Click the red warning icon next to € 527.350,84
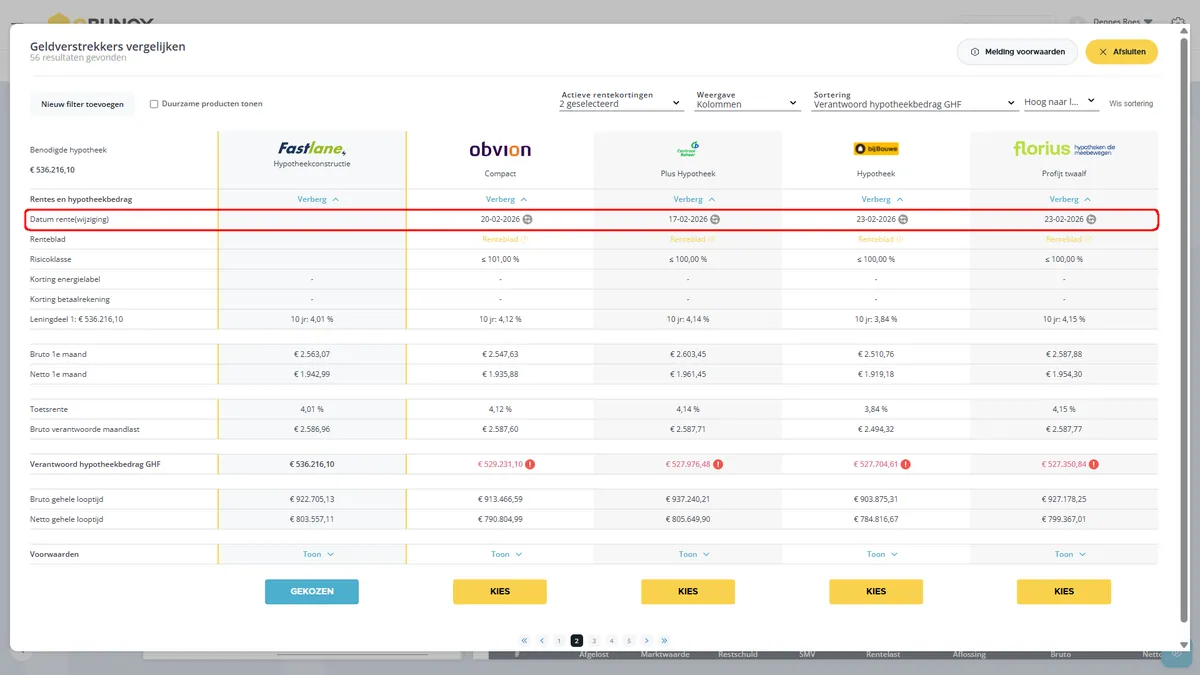The width and height of the screenshot is (1200, 675). [x=1094, y=464]
